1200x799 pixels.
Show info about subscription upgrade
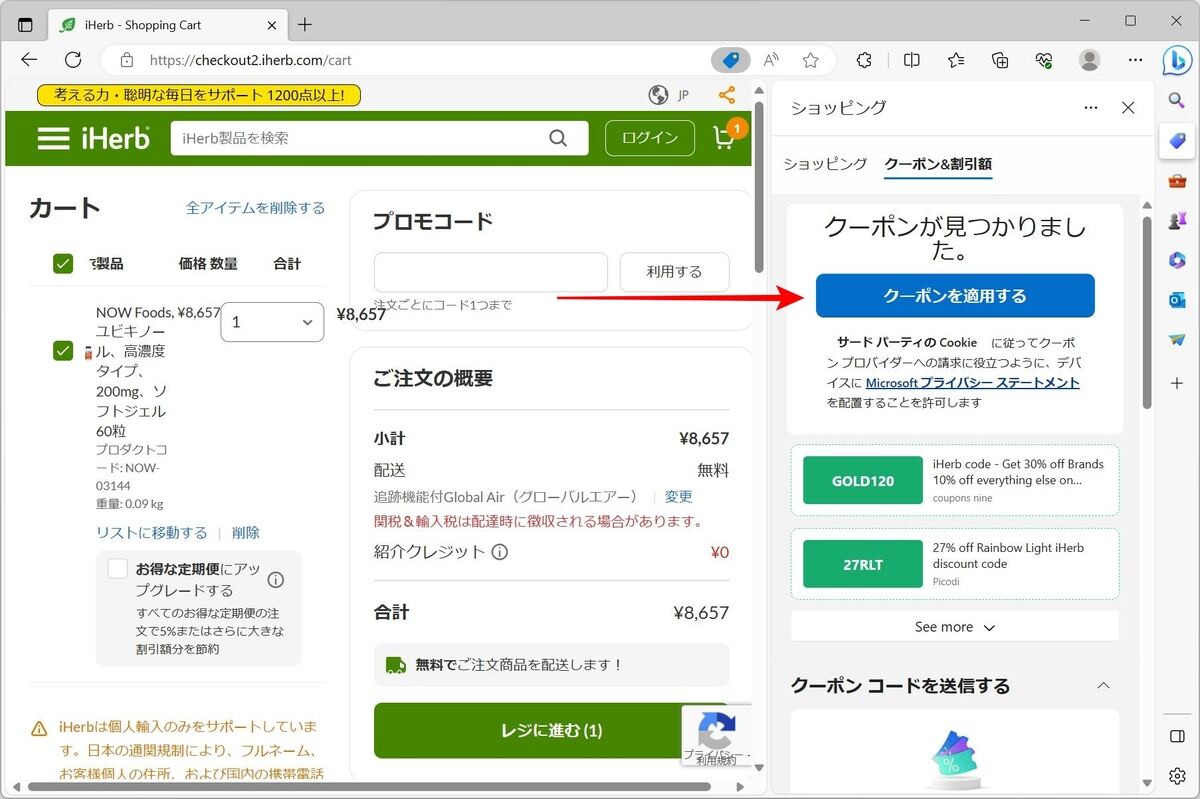coord(276,580)
